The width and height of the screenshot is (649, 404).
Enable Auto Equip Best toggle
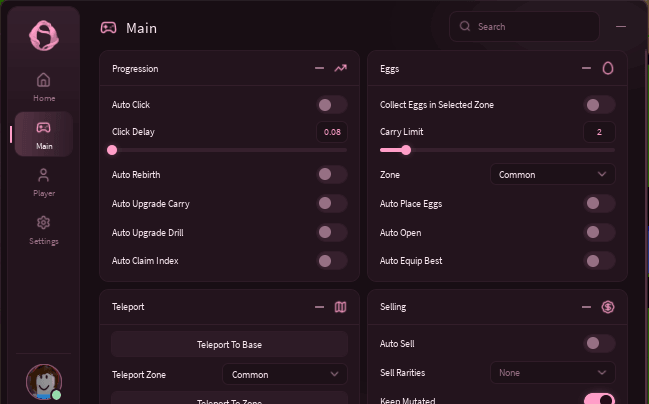(x=599, y=261)
